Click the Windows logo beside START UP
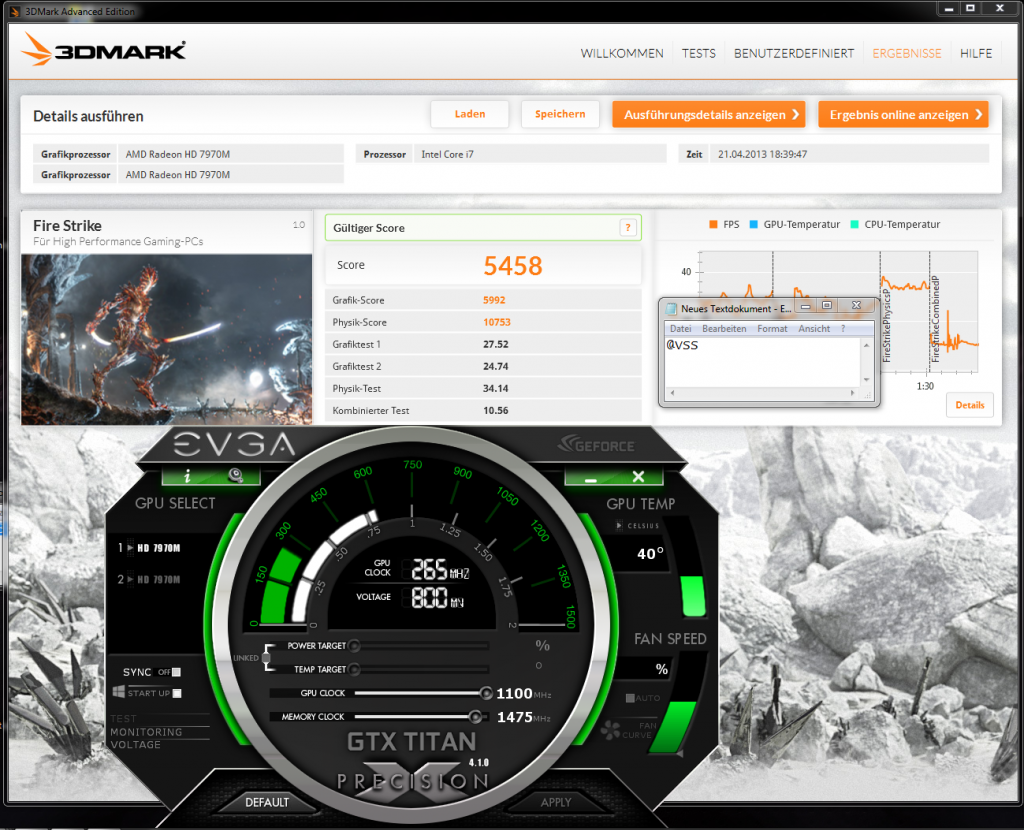This screenshot has height=830, width=1024. pyautogui.click(x=119, y=692)
